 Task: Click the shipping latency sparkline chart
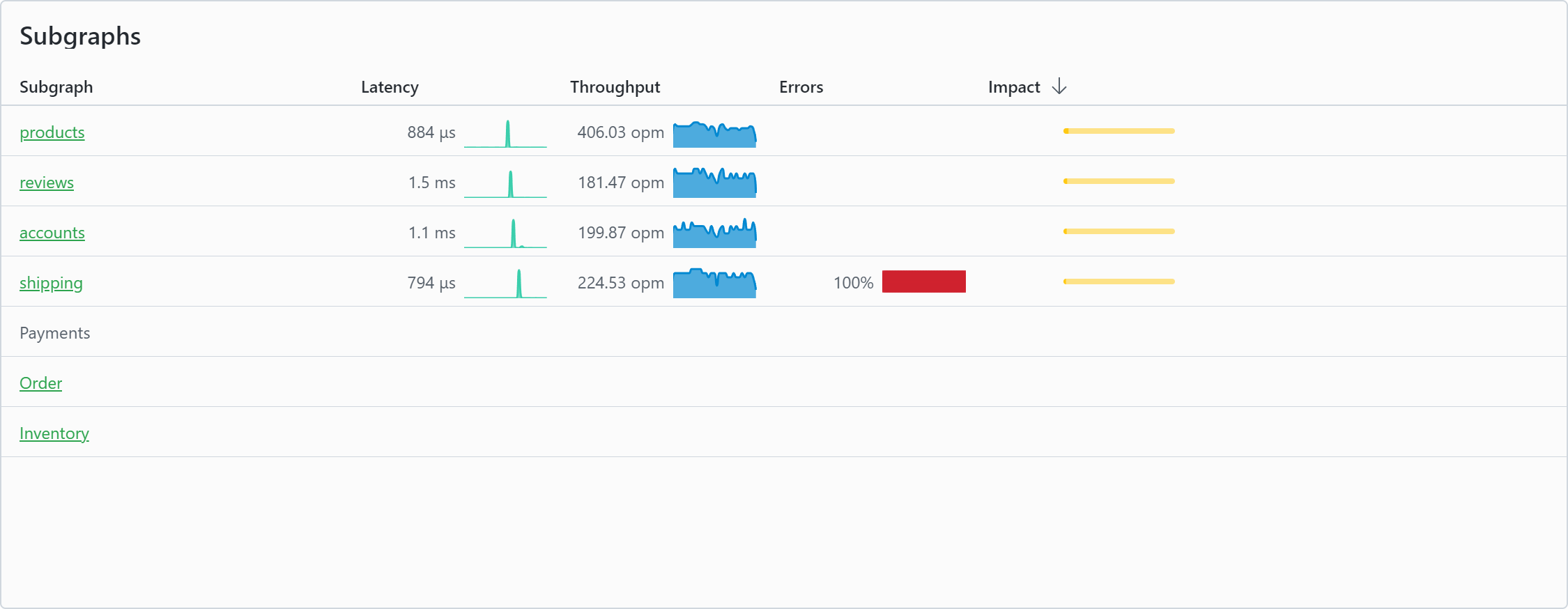[x=505, y=284]
